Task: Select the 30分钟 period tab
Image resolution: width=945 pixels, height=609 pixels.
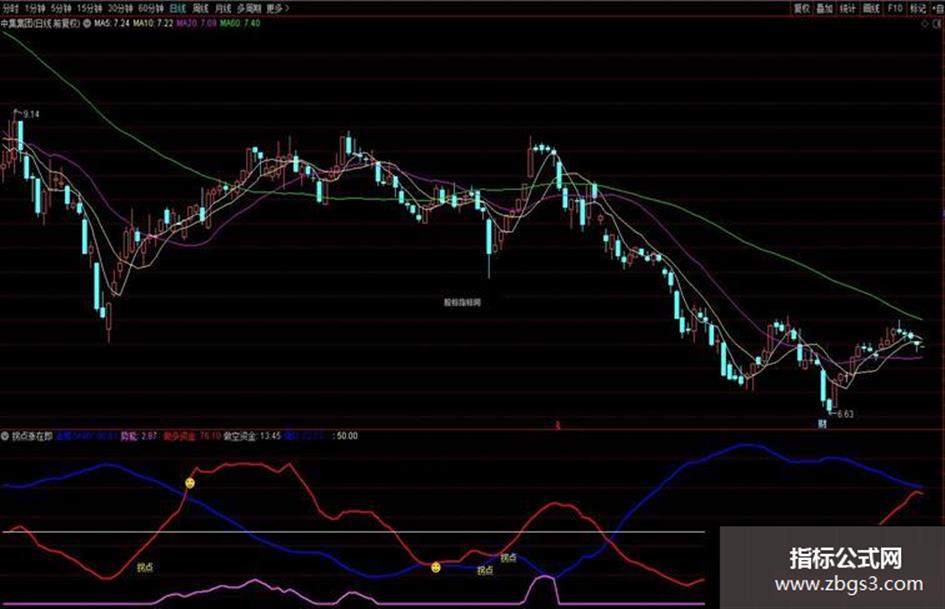Action: click(120, 8)
